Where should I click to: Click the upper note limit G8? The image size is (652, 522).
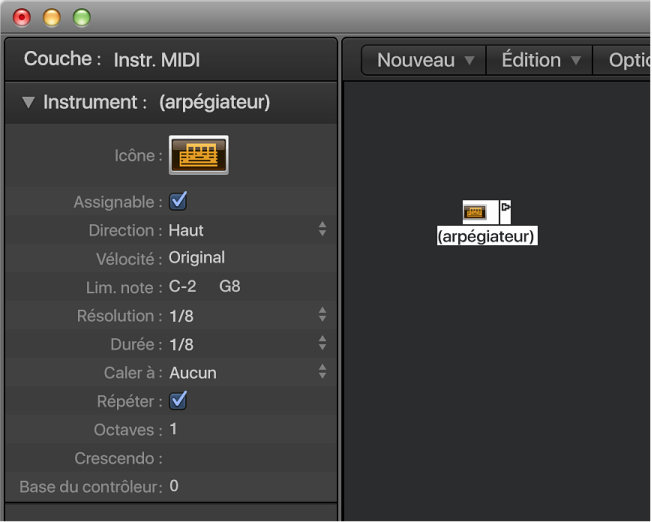point(230,287)
